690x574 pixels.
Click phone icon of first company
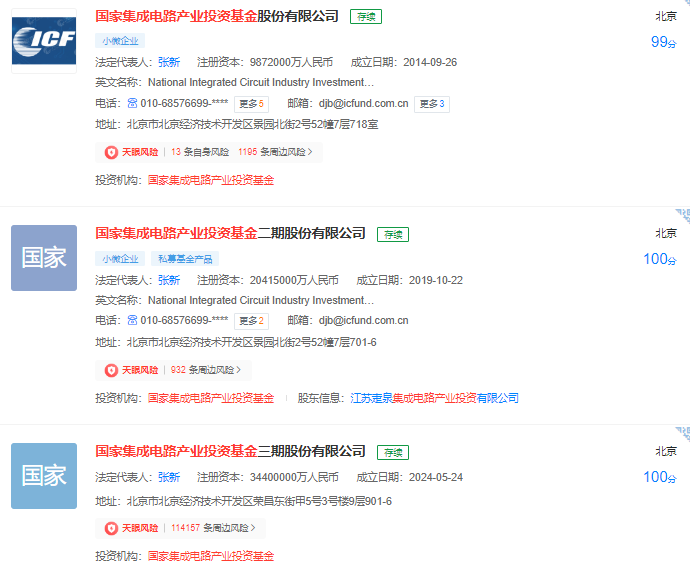click(132, 103)
